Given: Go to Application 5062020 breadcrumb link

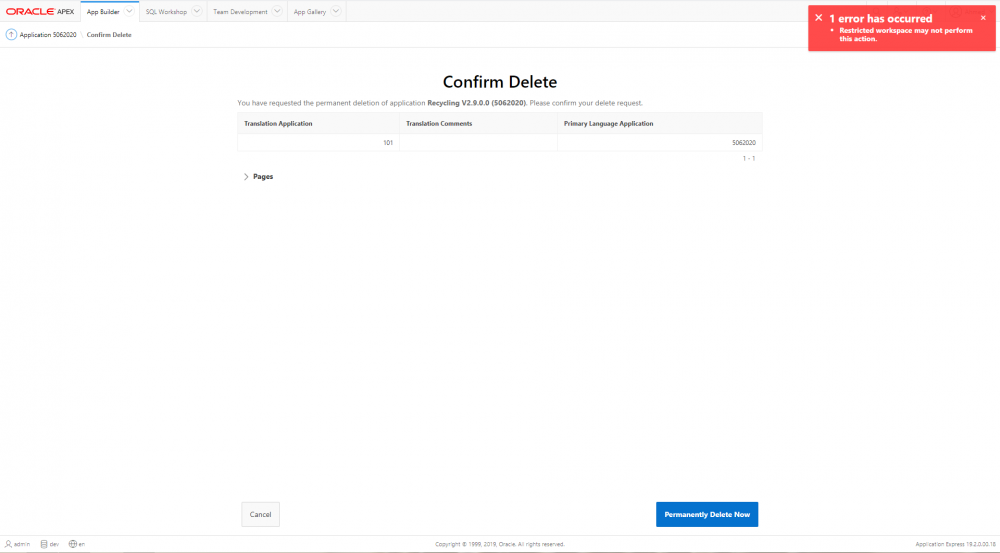Looking at the screenshot, I should tap(48, 35).
